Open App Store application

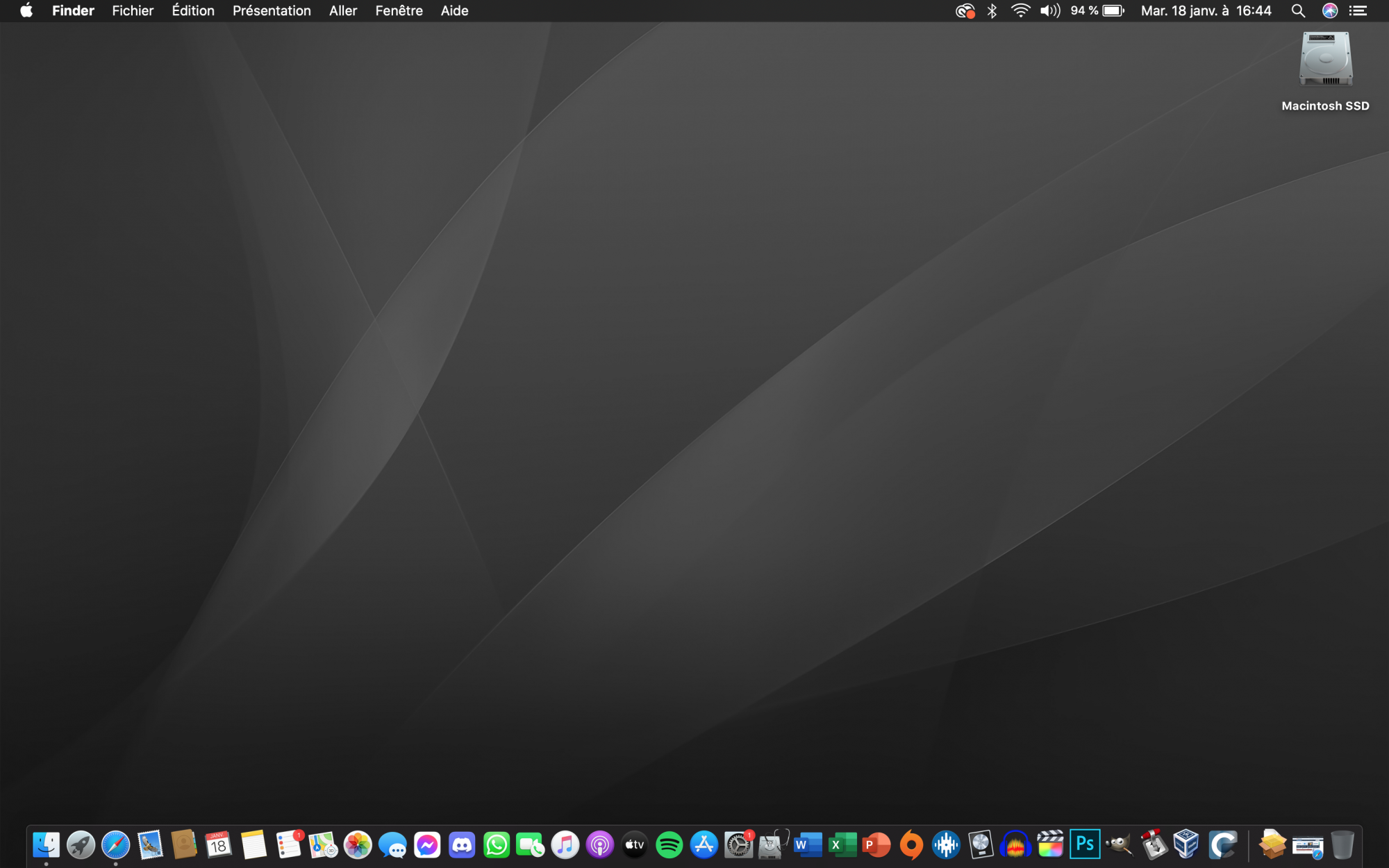click(703, 845)
